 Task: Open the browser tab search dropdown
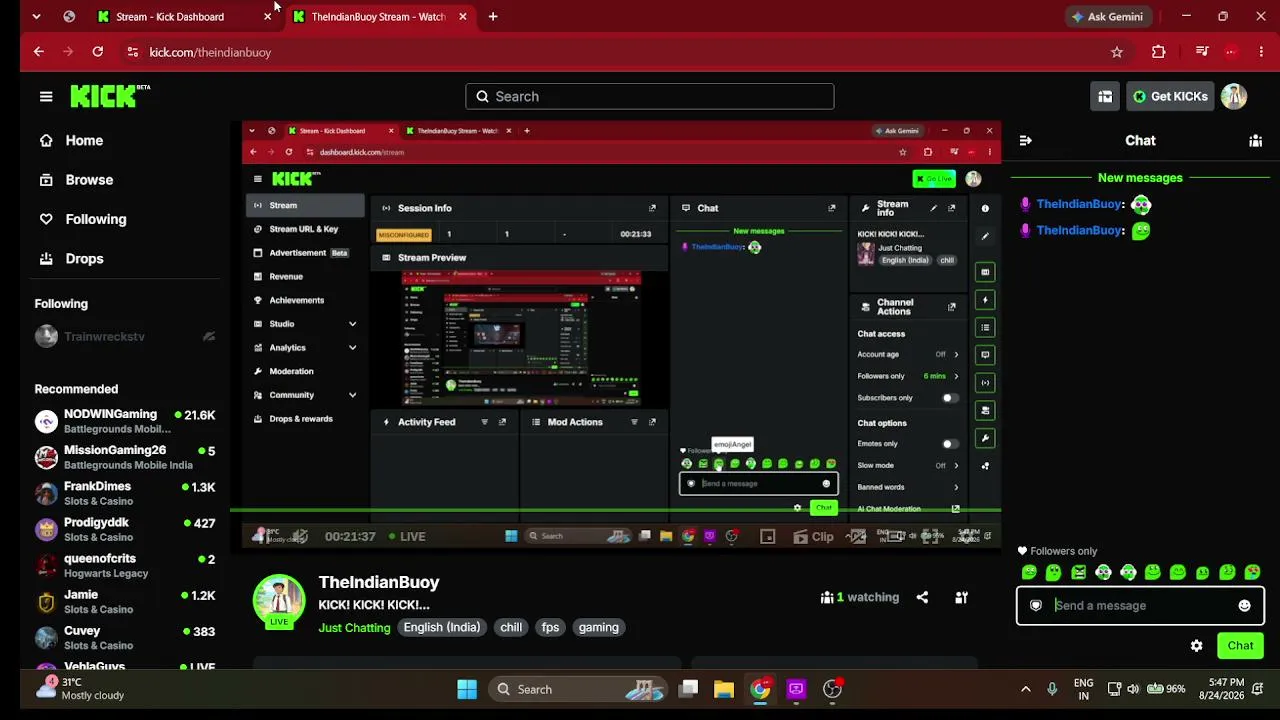[x=36, y=17]
